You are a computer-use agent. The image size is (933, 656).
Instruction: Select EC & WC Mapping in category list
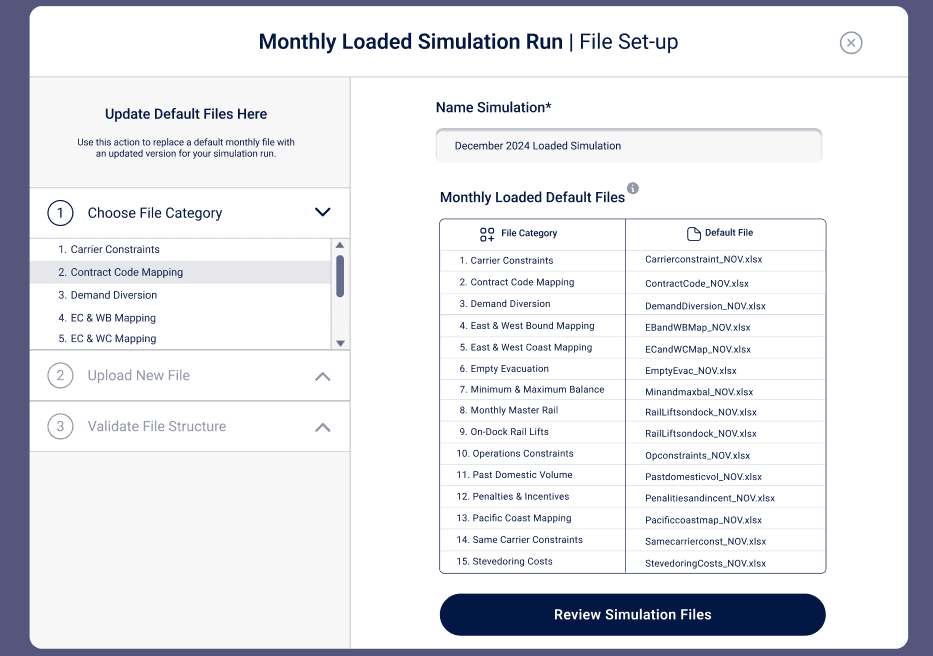181,339
